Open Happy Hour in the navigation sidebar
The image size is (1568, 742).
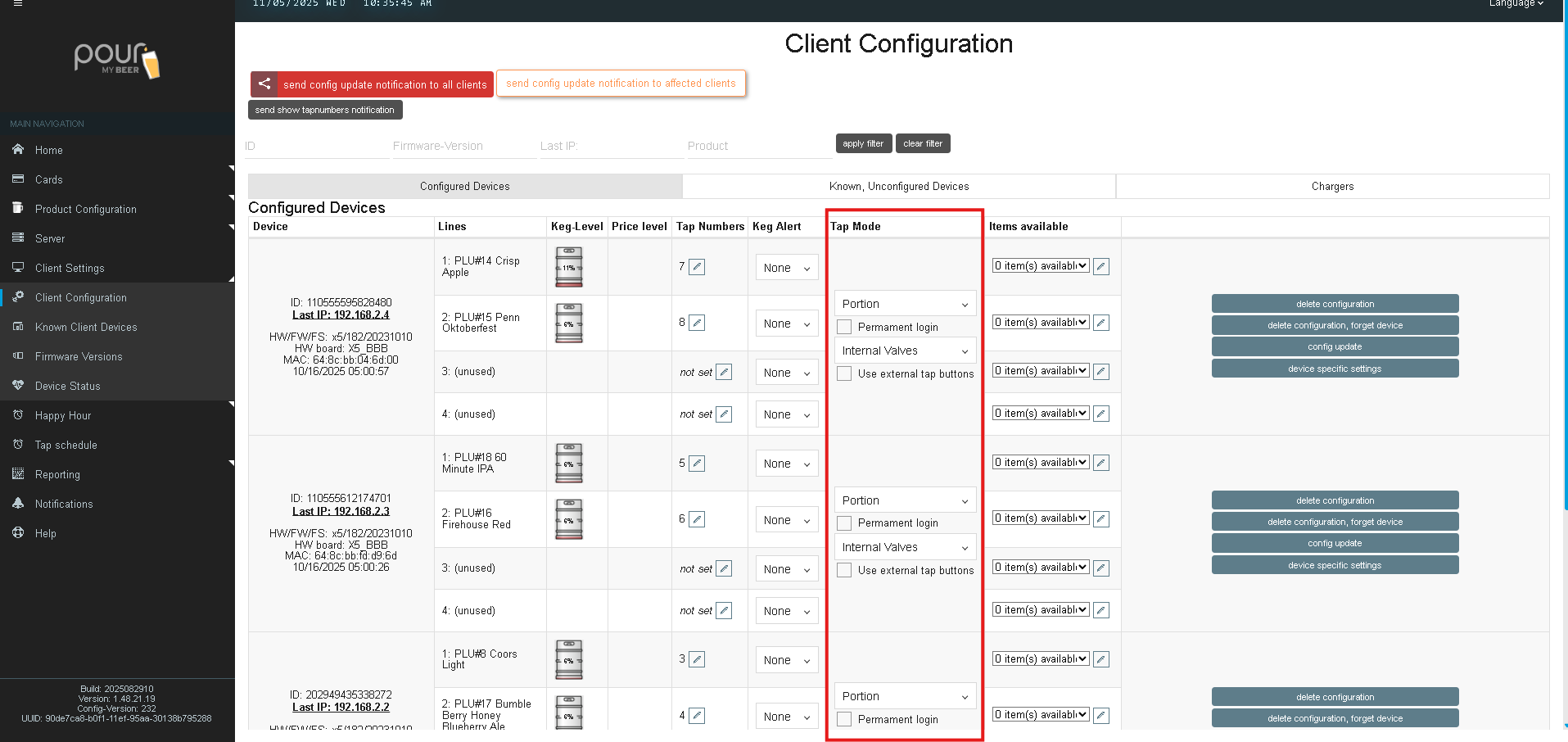click(x=63, y=416)
